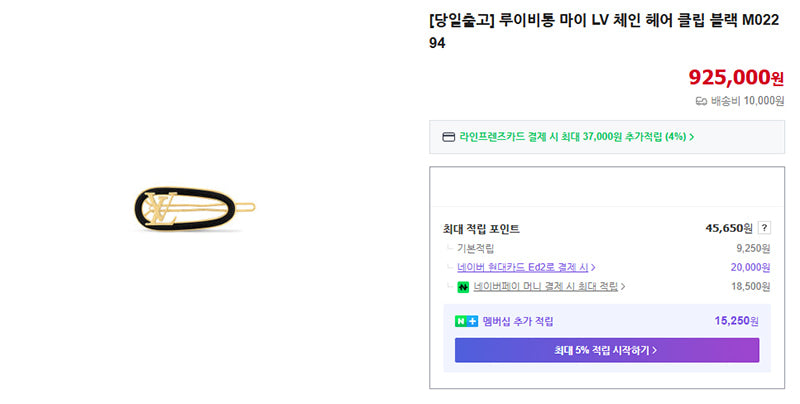The height and width of the screenshot is (404, 800).
Task: Click the 925,000원 price text
Action: pyautogui.click(x=736, y=78)
